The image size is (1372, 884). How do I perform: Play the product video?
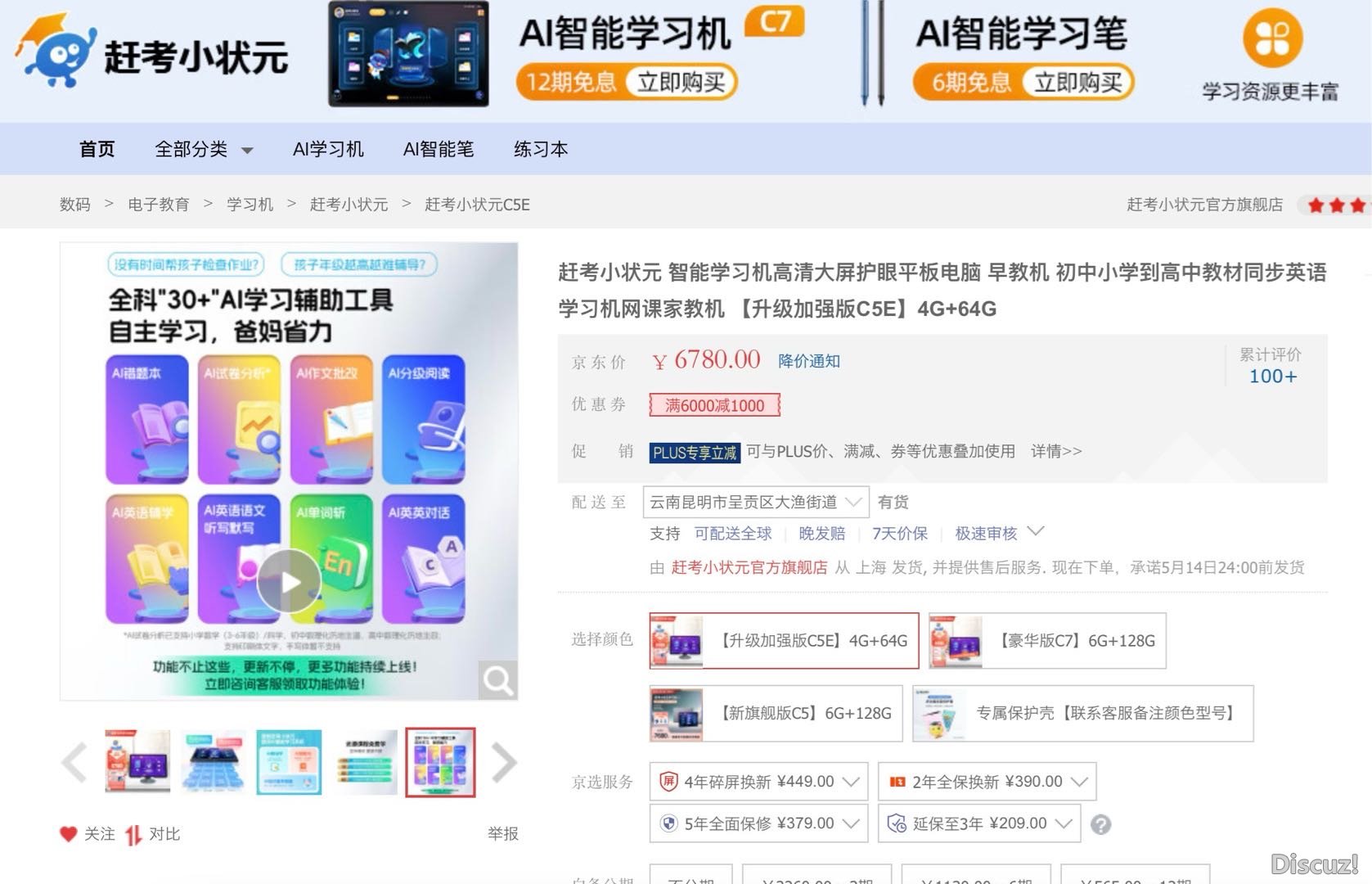pos(289,580)
